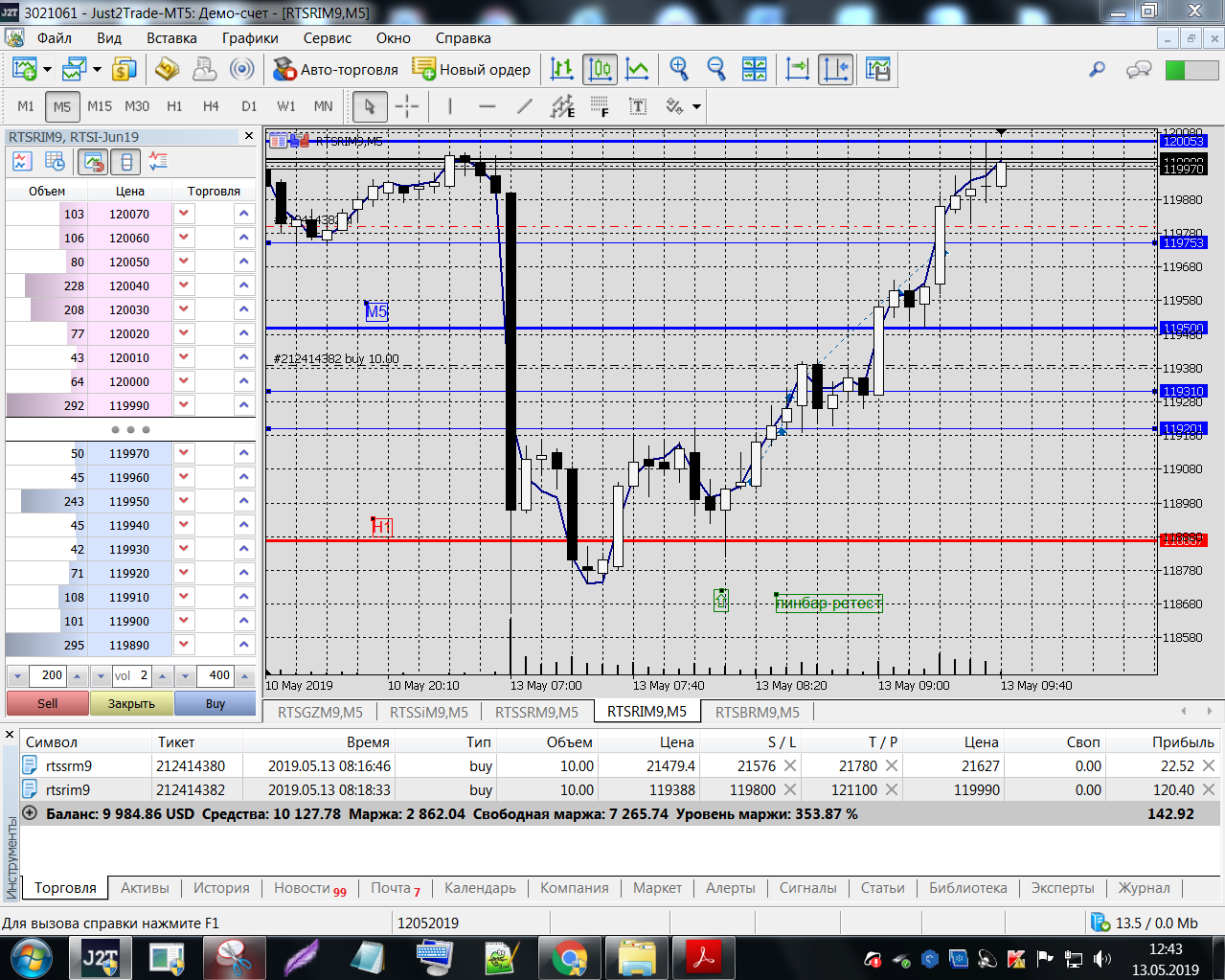Viewport: 1225px width, 980px height.
Task: Open the Сервис menu
Action: (328, 38)
